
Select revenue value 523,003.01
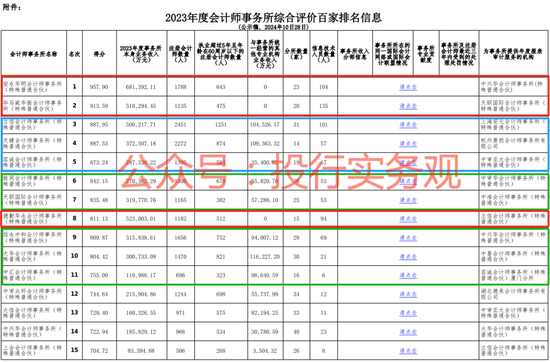[x=141, y=219]
